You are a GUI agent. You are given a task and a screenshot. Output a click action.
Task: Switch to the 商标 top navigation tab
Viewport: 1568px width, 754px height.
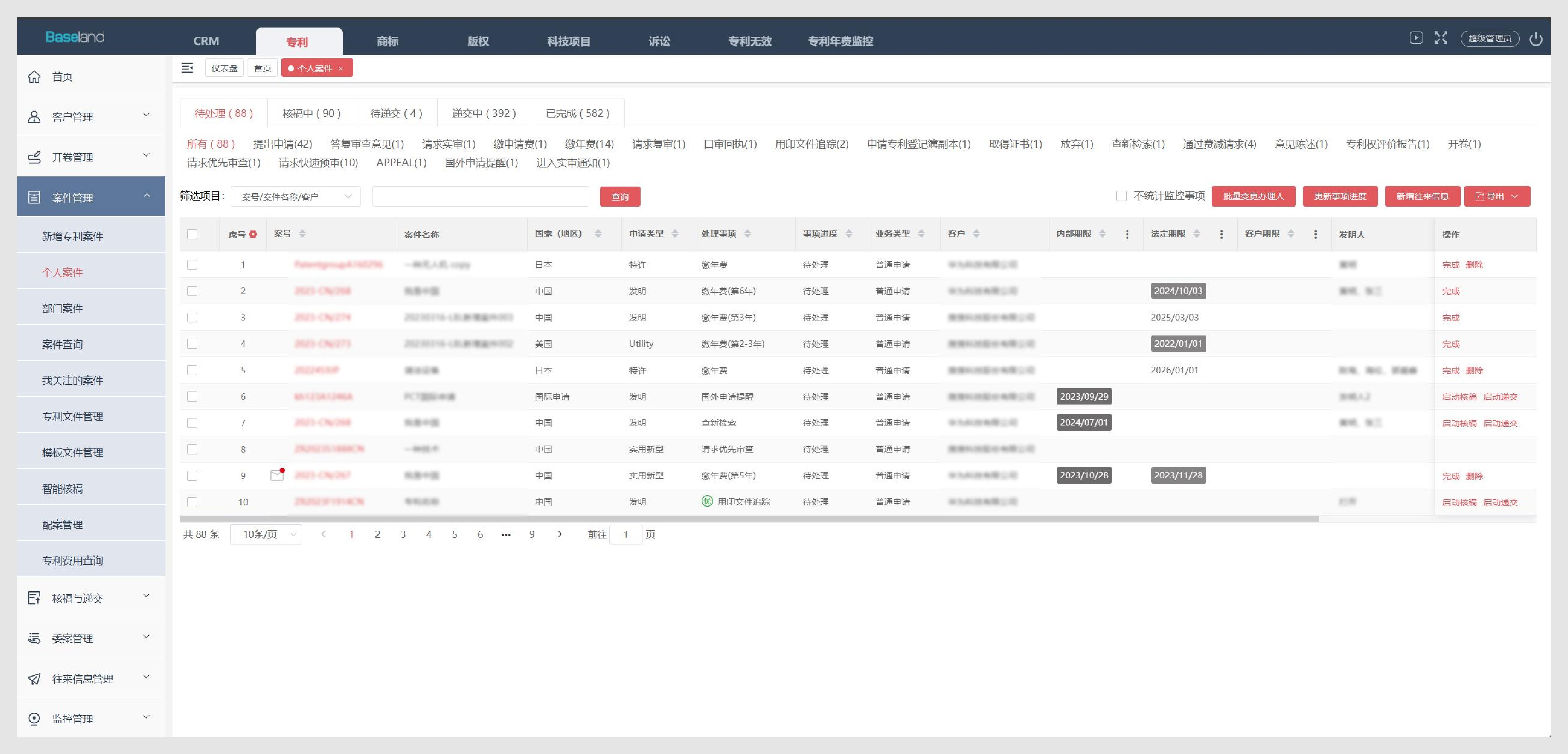click(387, 42)
